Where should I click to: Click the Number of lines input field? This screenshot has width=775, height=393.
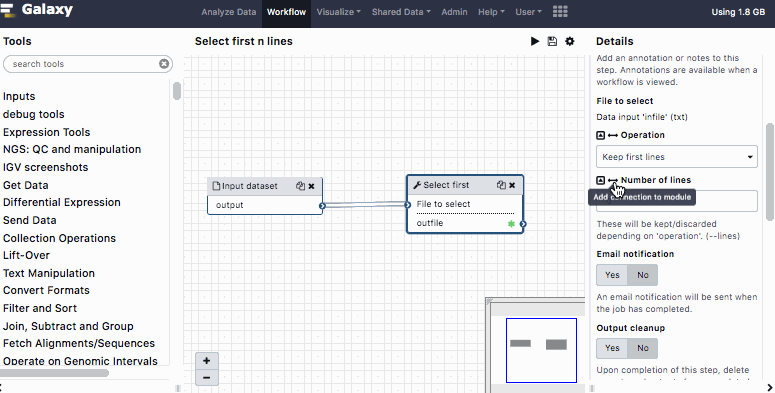[x=677, y=201]
